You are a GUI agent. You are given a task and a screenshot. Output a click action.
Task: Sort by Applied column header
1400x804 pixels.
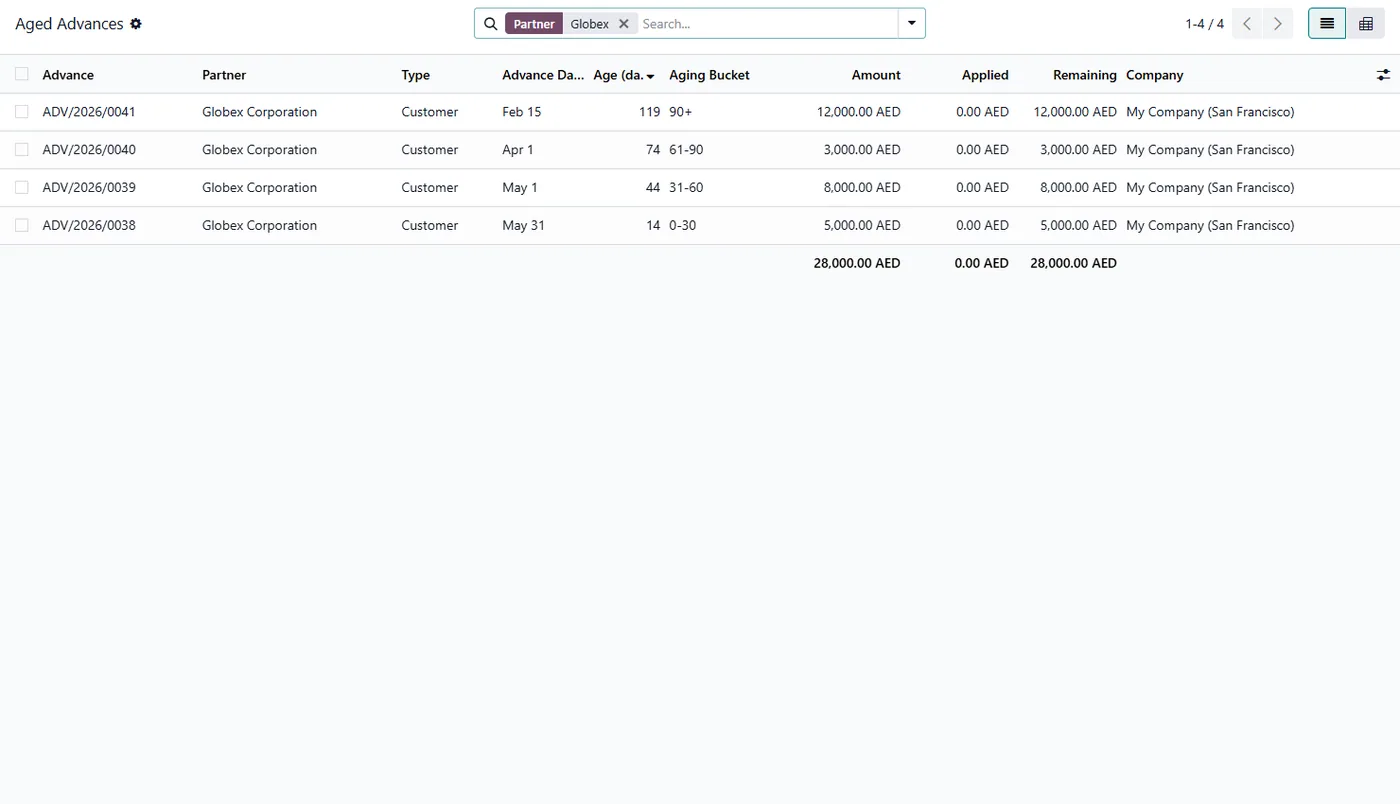tap(985, 75)
